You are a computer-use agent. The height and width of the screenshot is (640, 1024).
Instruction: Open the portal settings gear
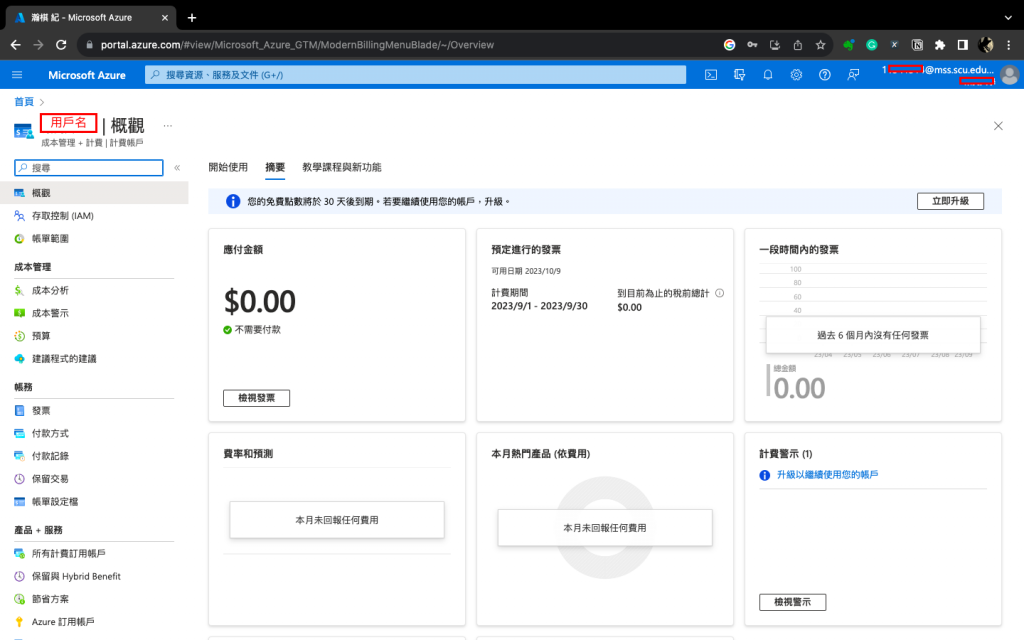796,75
